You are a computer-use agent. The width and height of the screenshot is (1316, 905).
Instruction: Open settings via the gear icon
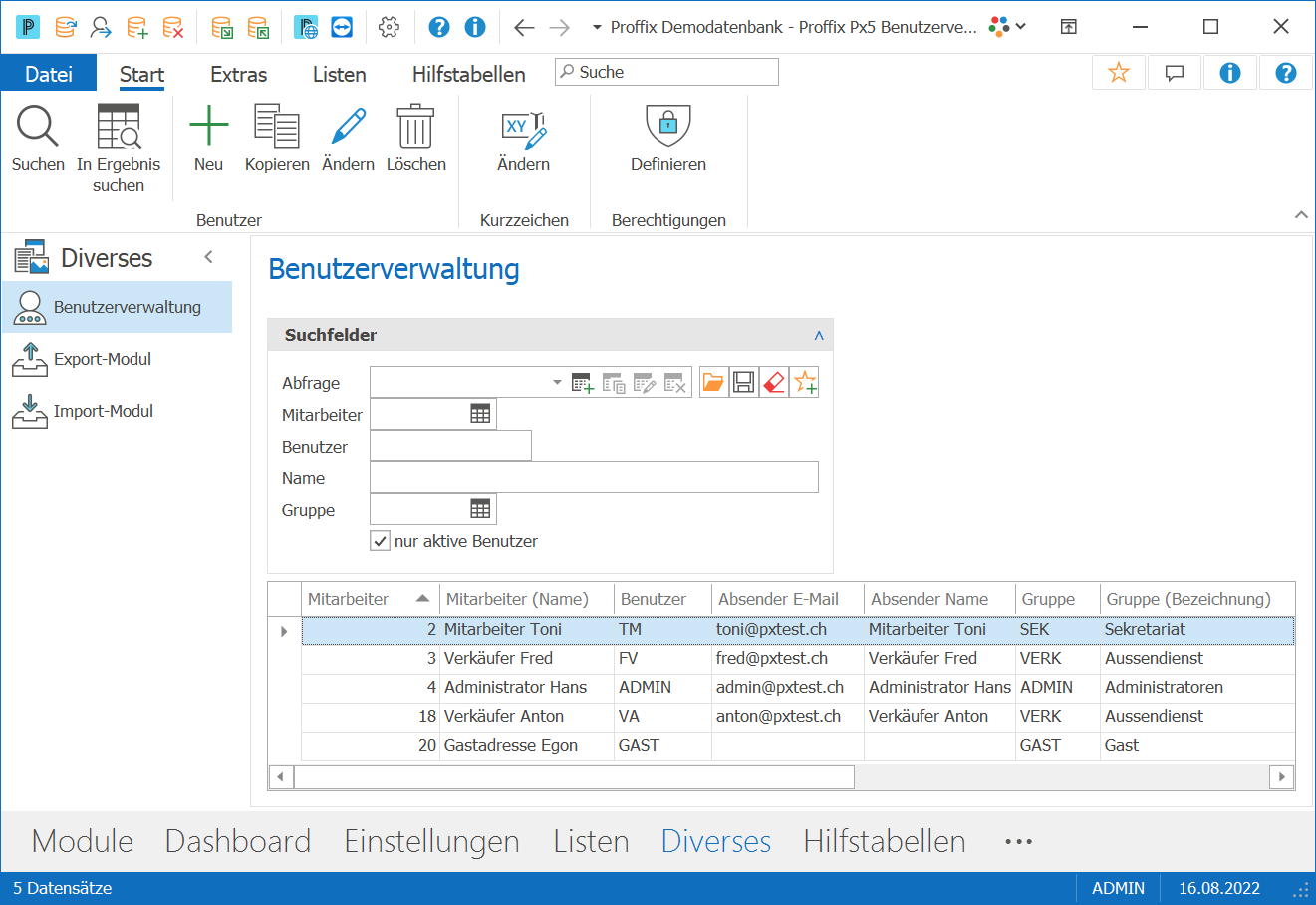click(390, 27)
